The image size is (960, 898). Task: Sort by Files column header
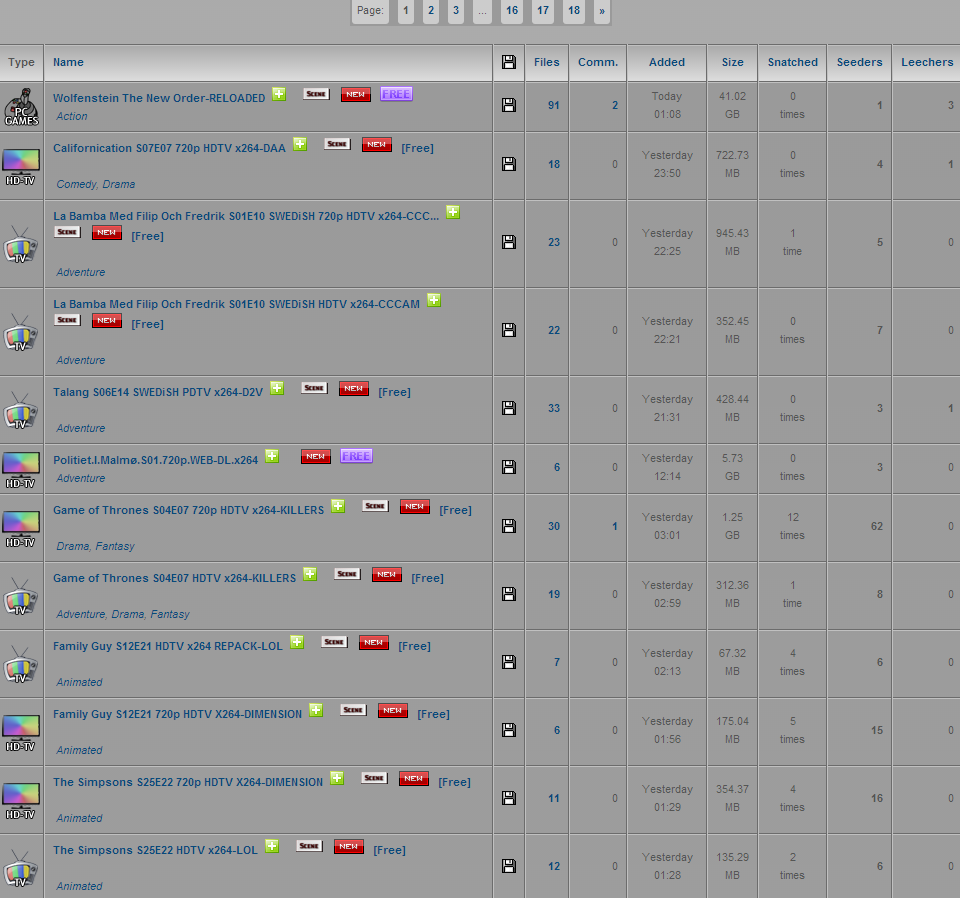tap(547, 62)
